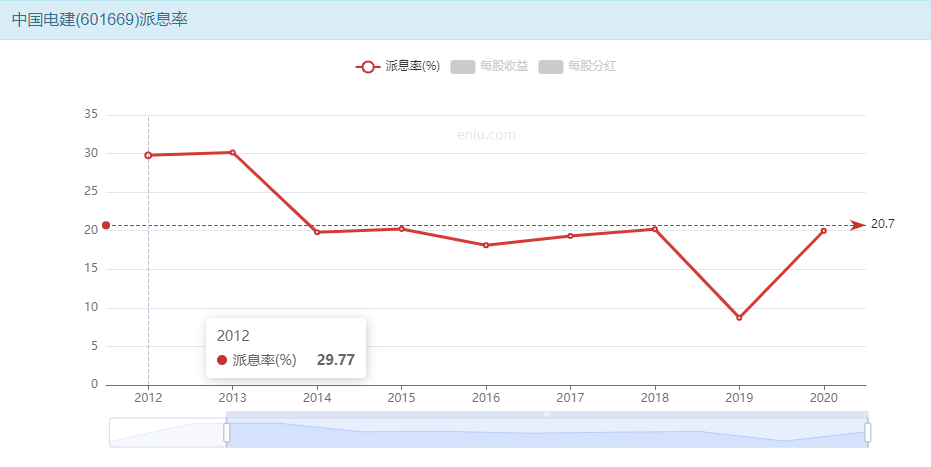This screenshot has width=931, height=467.
Task: Click the 2014 x-axis label
Action: 317,398
